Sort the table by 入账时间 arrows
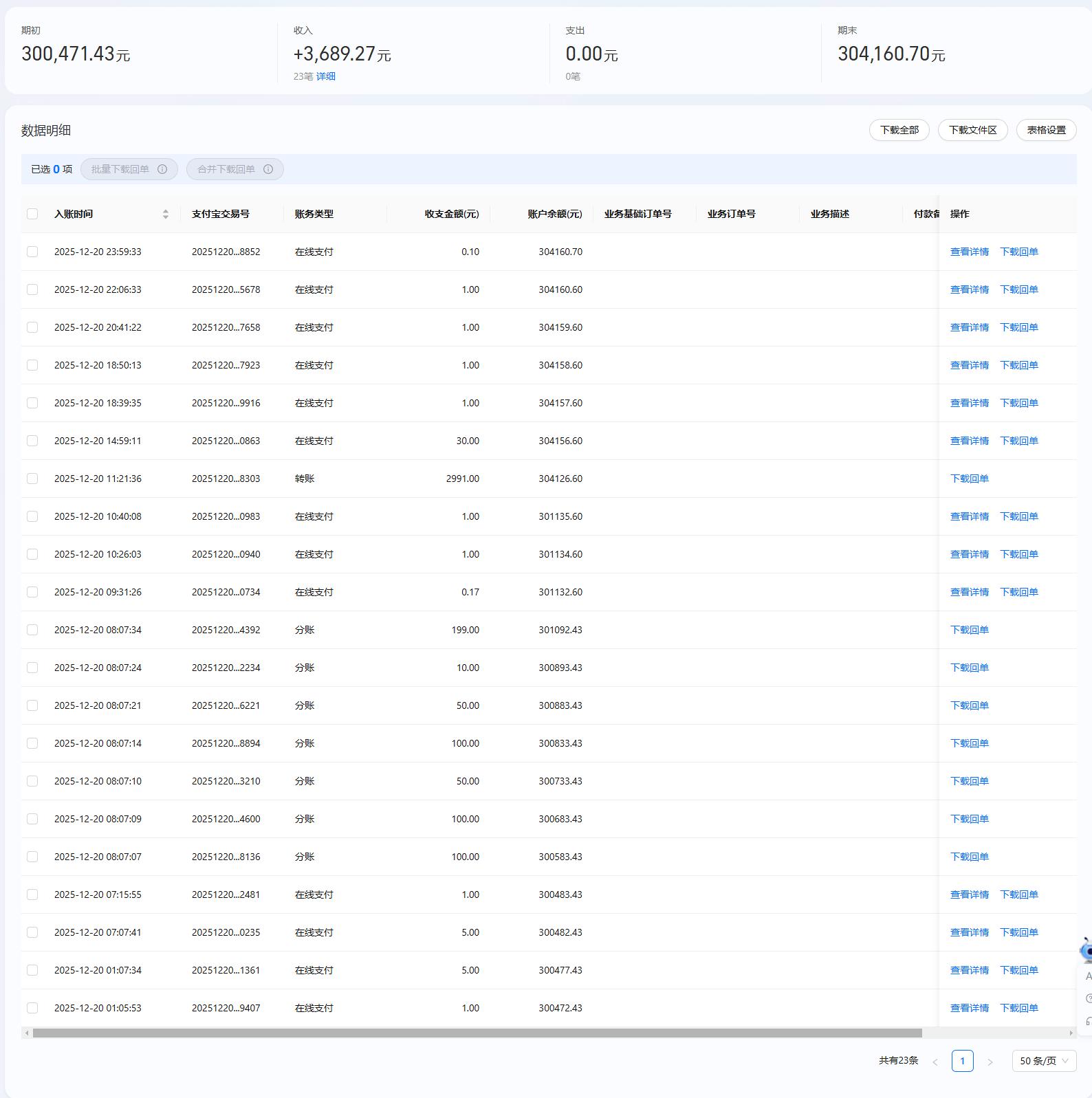 [x=165, y=215]
